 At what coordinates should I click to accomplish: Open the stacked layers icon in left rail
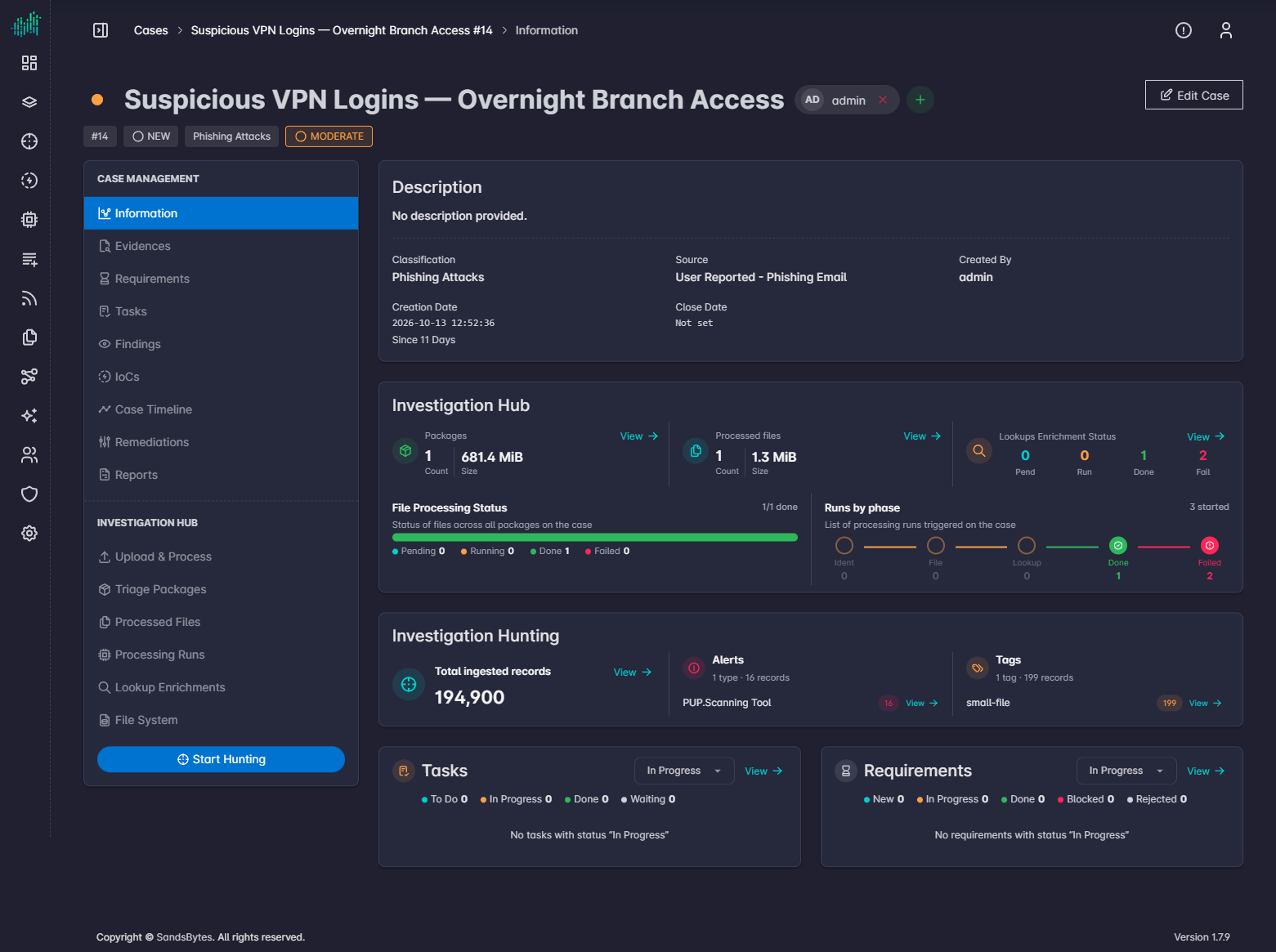tap(29, 102)
